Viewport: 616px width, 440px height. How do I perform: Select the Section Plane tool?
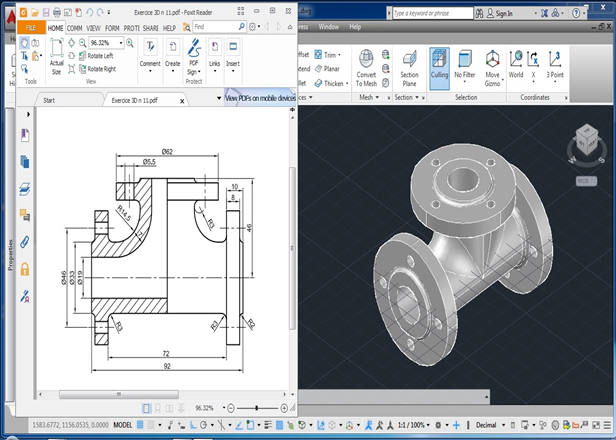(409, 68)
